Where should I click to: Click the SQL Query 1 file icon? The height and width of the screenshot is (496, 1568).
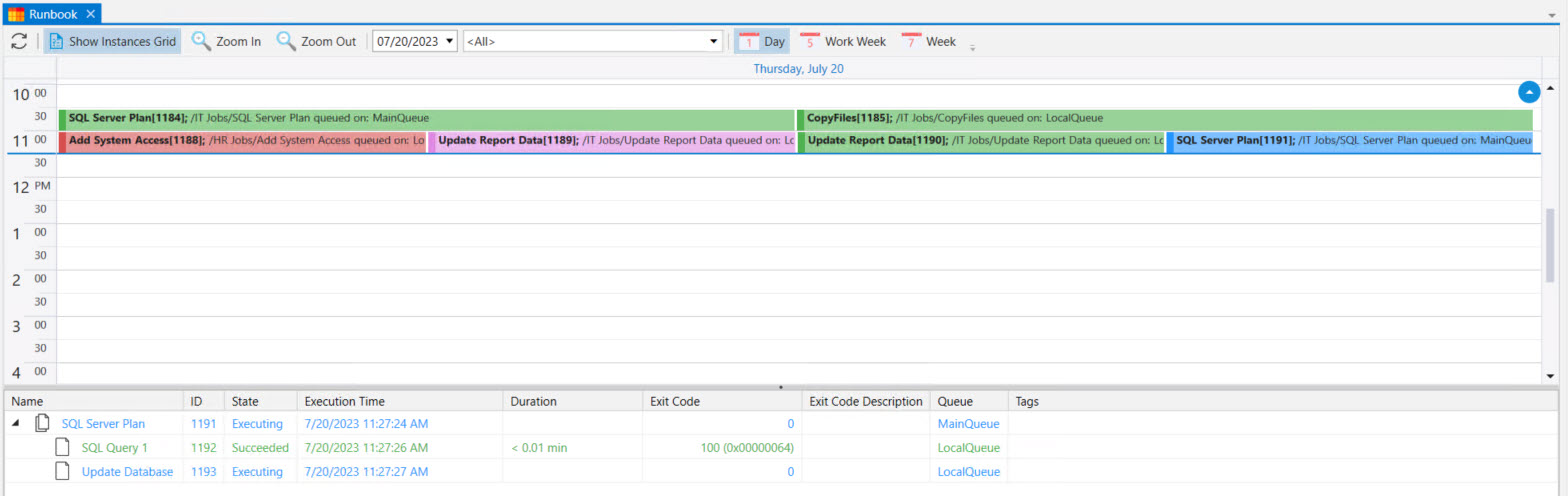pyautogui.click(x=63, y=448)
